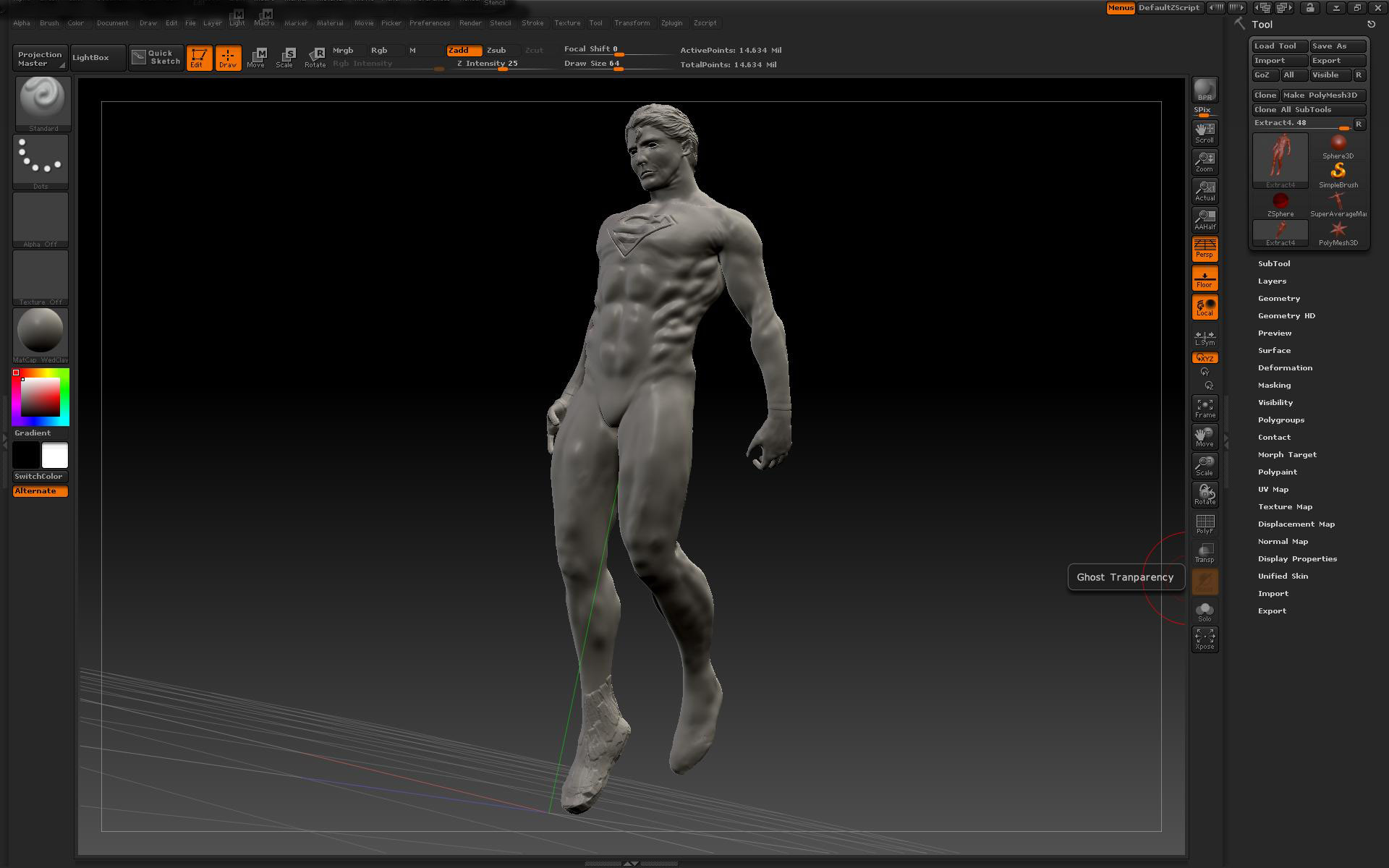Pick a color in the color picker square
This screenshot has width=1389, height=868.
point(40,396)
